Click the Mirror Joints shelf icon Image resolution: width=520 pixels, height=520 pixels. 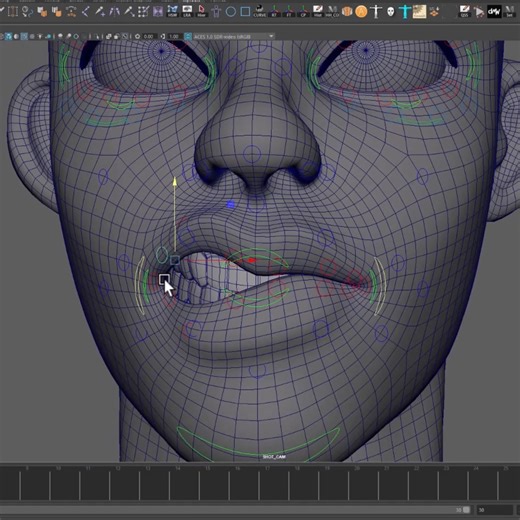[114, 12]
